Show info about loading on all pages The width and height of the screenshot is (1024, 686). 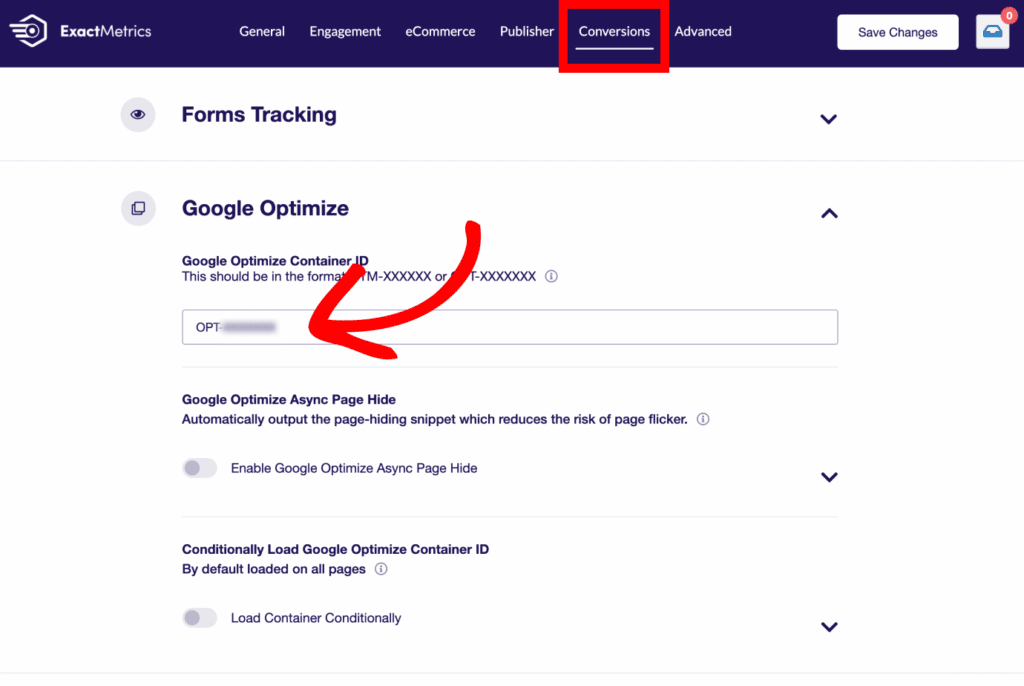(381, 569)
